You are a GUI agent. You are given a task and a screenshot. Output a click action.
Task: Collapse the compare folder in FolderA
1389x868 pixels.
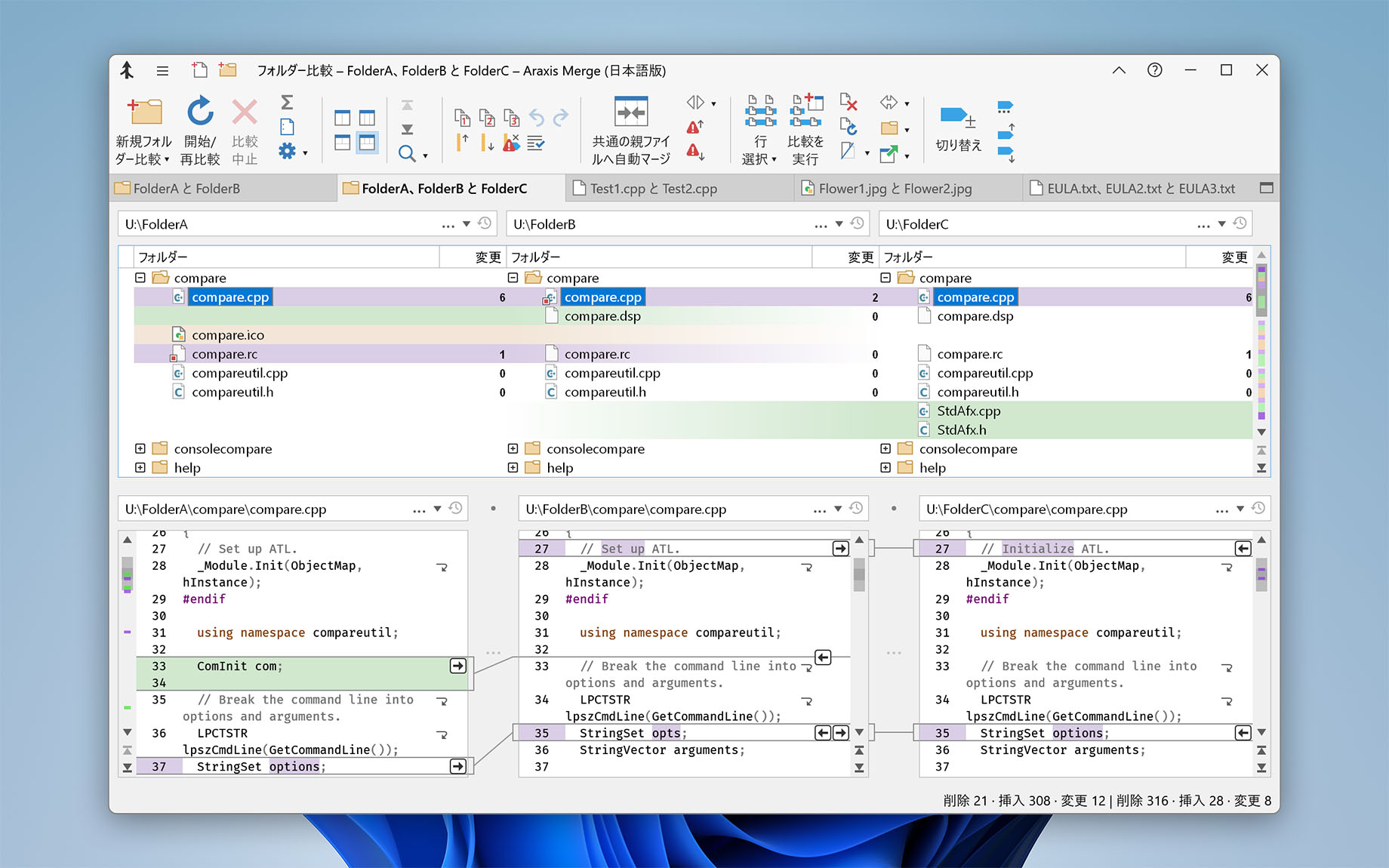[x=140, y=278]
